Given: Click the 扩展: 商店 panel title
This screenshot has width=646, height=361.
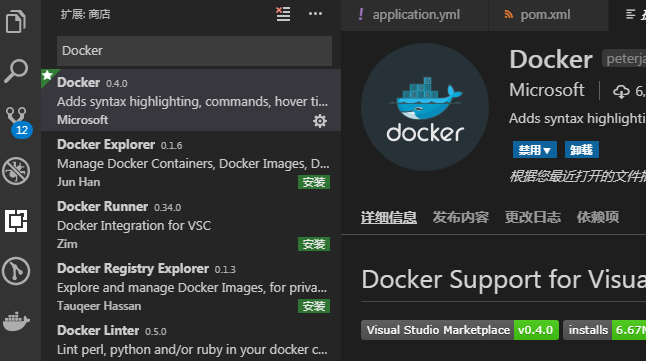Looking at the screenshot, I should click(x=85, y=14).
